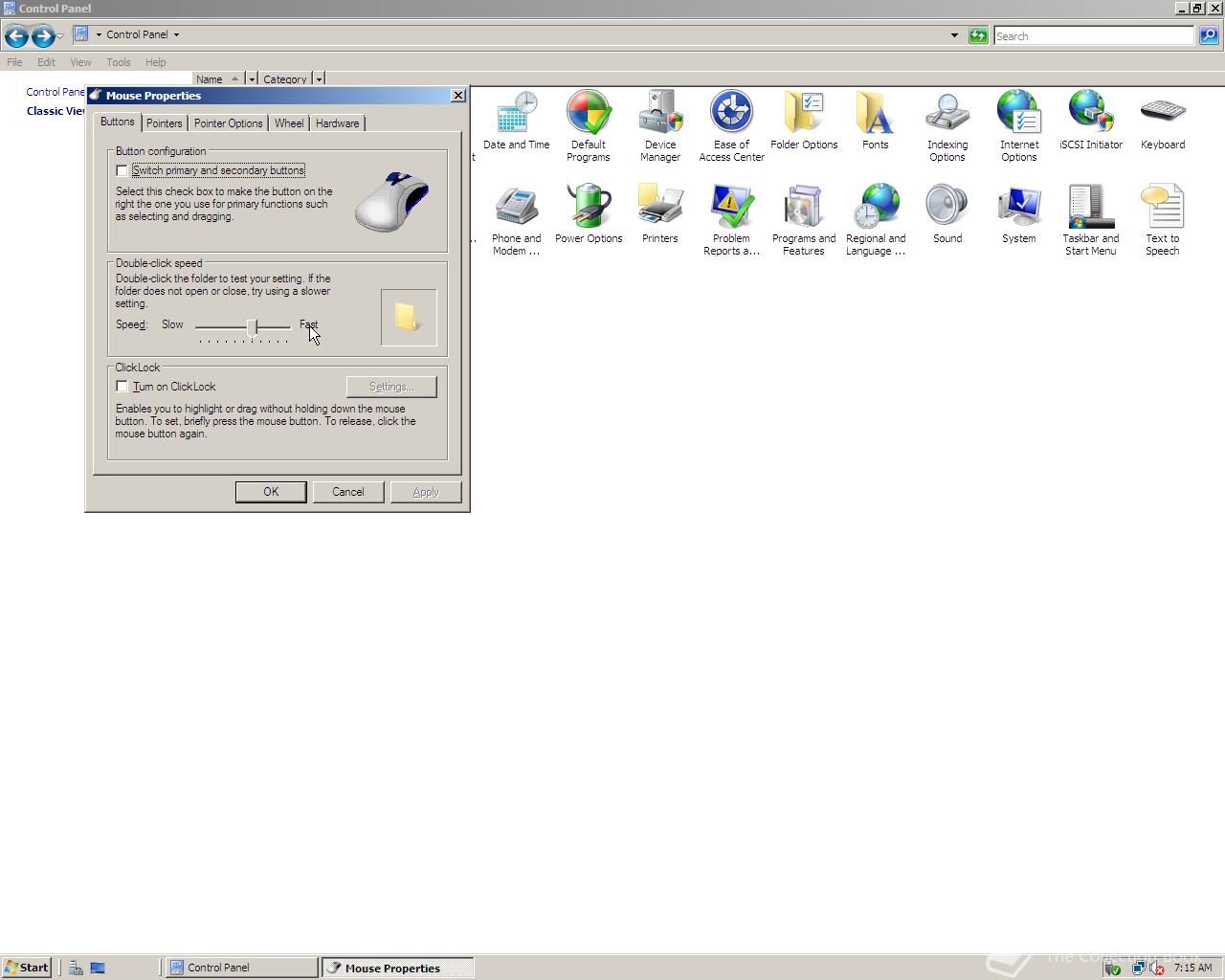Open the View menu
This screenshot has width=1225, height=980.
tap(80, 62)
